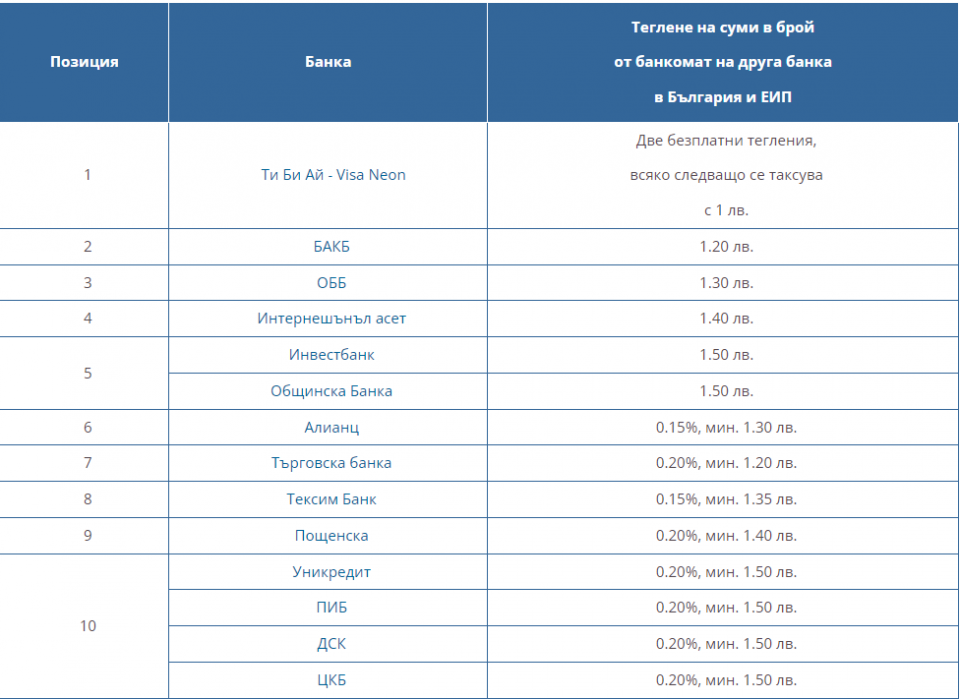Screen dimensions: 960x699
Task: Click the Позиция column header
Action: tap(85, 62)
